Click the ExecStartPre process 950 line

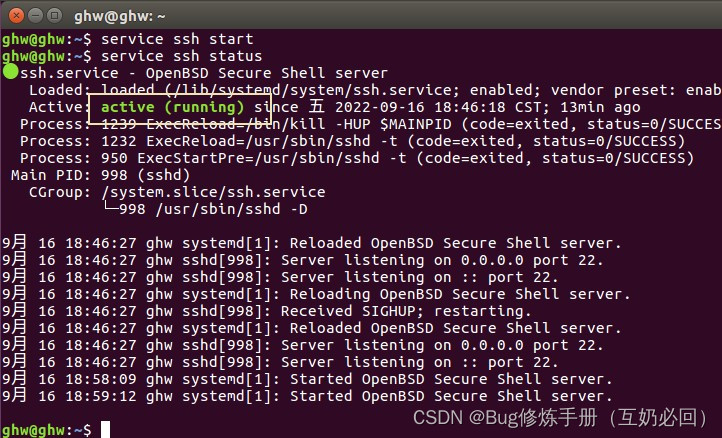coord(357,158)
